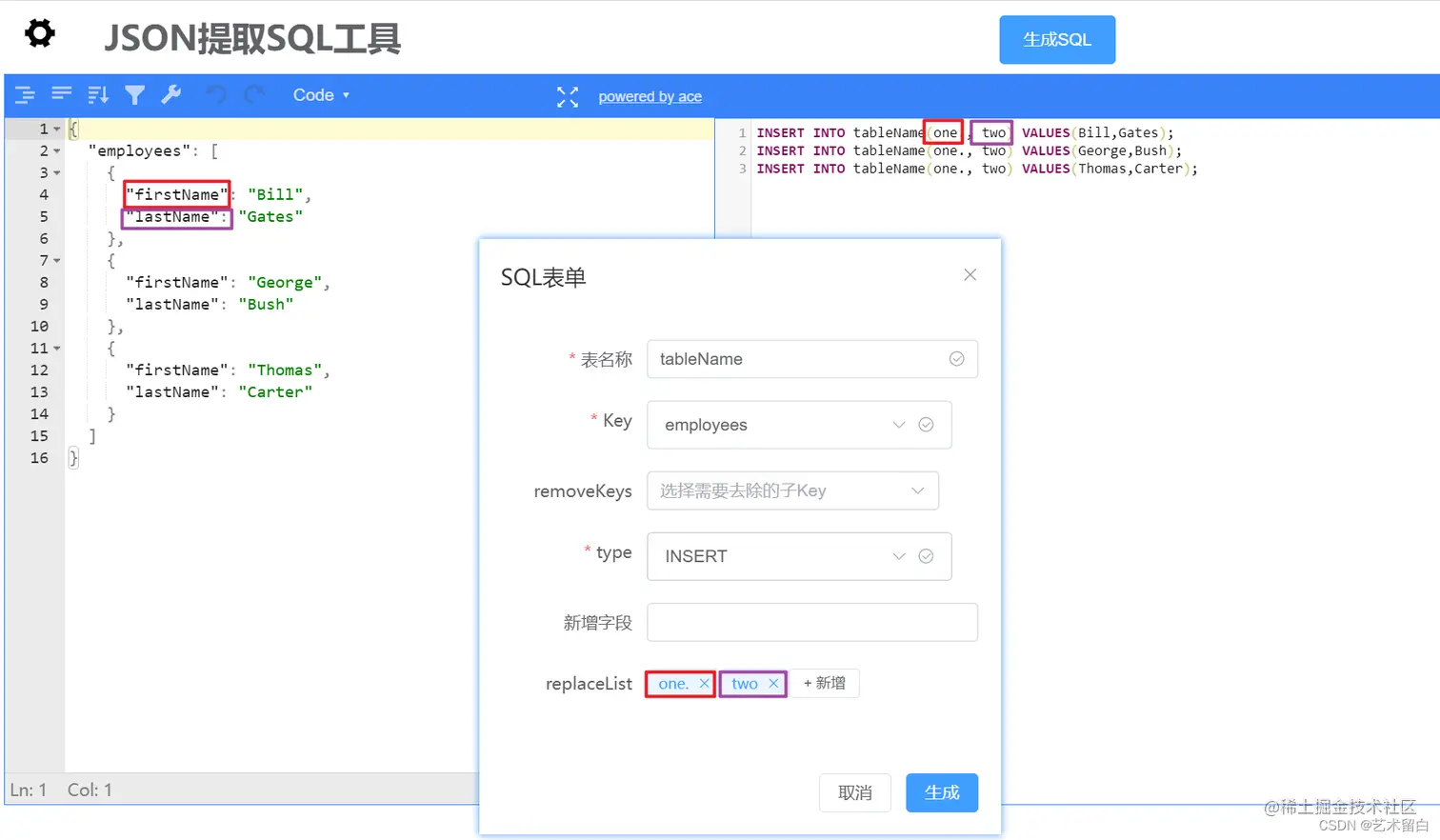The height and width of the screenshot is (840, 1440).
Task: Format JSON with the expand-format icon
Action: point(25,94)
